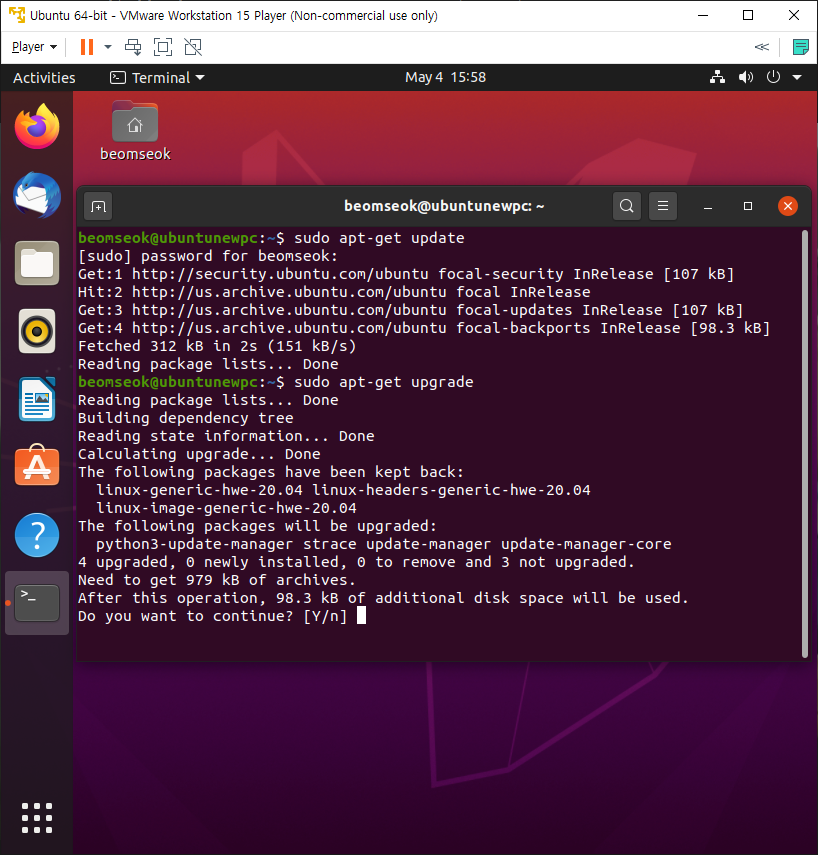This screenshot has height=855, width=818.
Task: Click the VMware window title icon
Action: (17, 15)
